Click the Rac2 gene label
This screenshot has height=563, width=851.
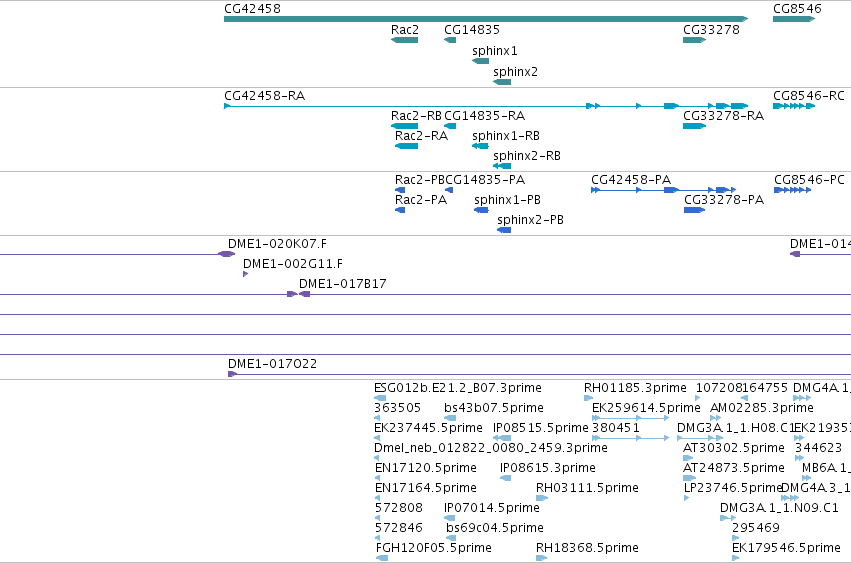405,30
